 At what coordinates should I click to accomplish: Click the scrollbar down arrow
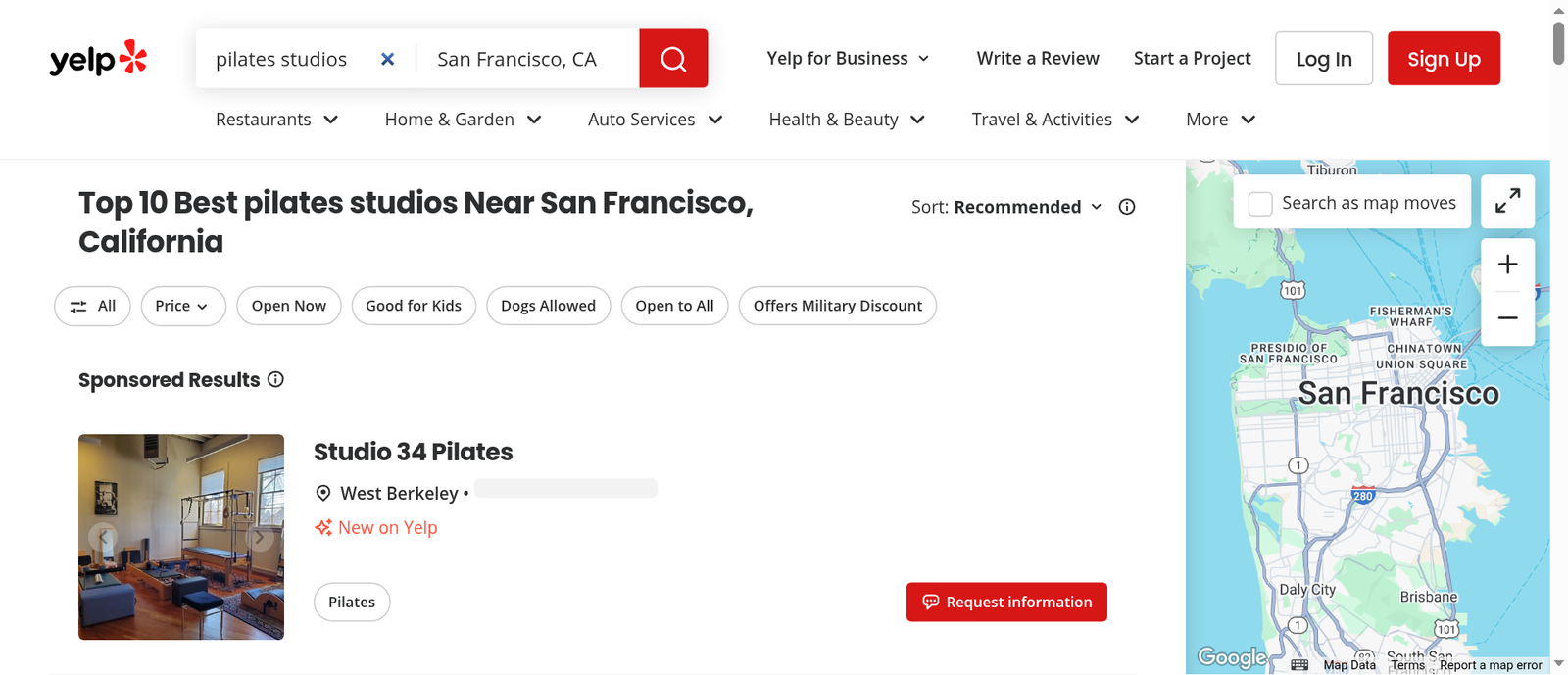click(1558, 664)
